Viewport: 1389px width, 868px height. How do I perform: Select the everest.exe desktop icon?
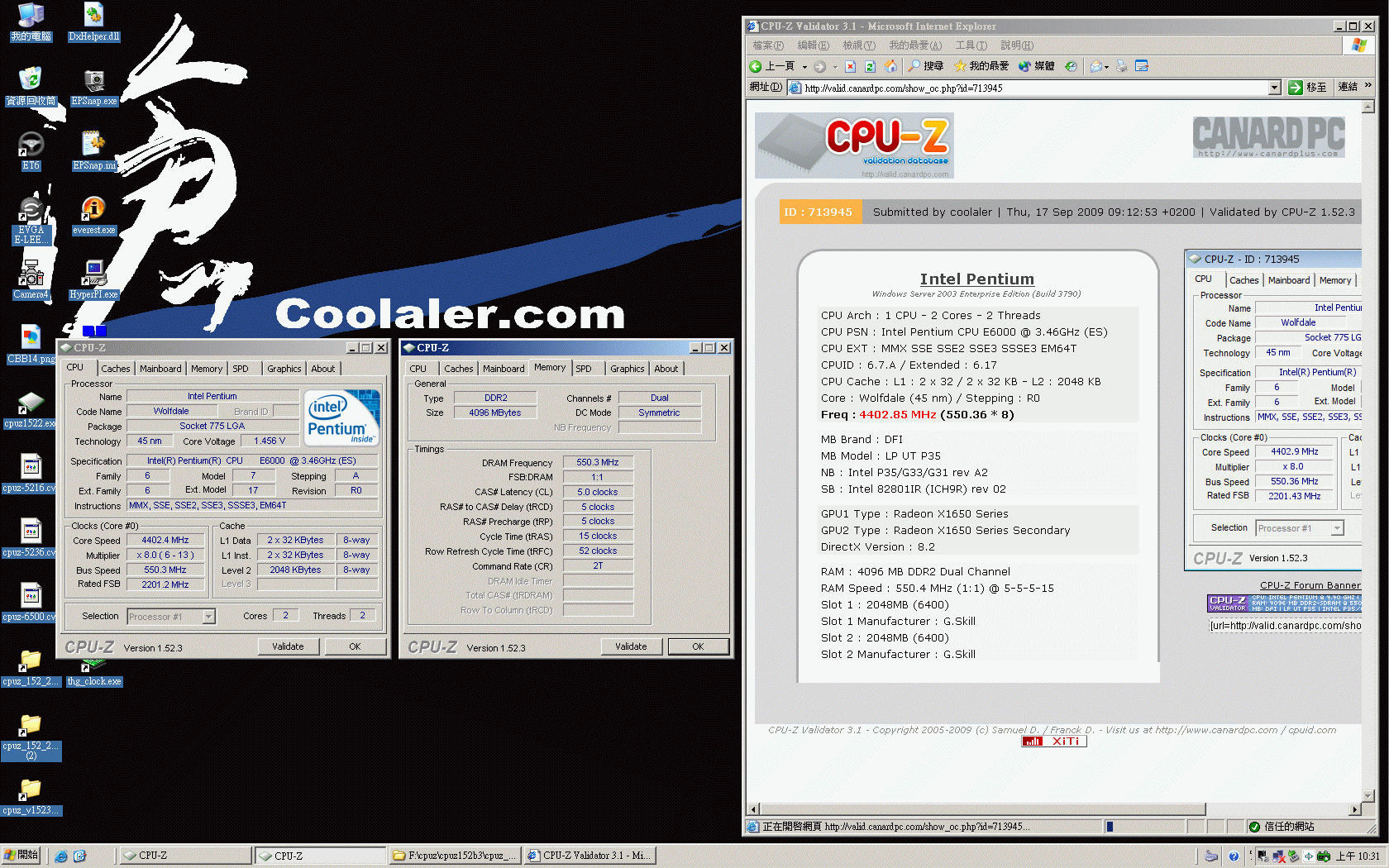click(x=93, y=215)
